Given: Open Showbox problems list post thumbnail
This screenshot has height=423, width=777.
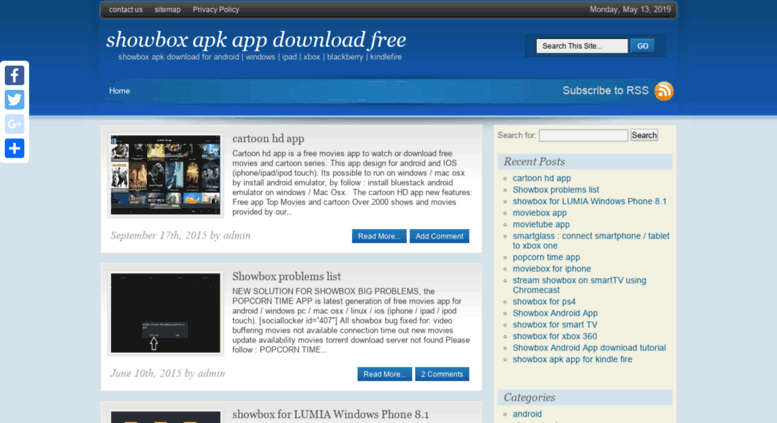Looking at the screenshot, I should click(166, 313).
